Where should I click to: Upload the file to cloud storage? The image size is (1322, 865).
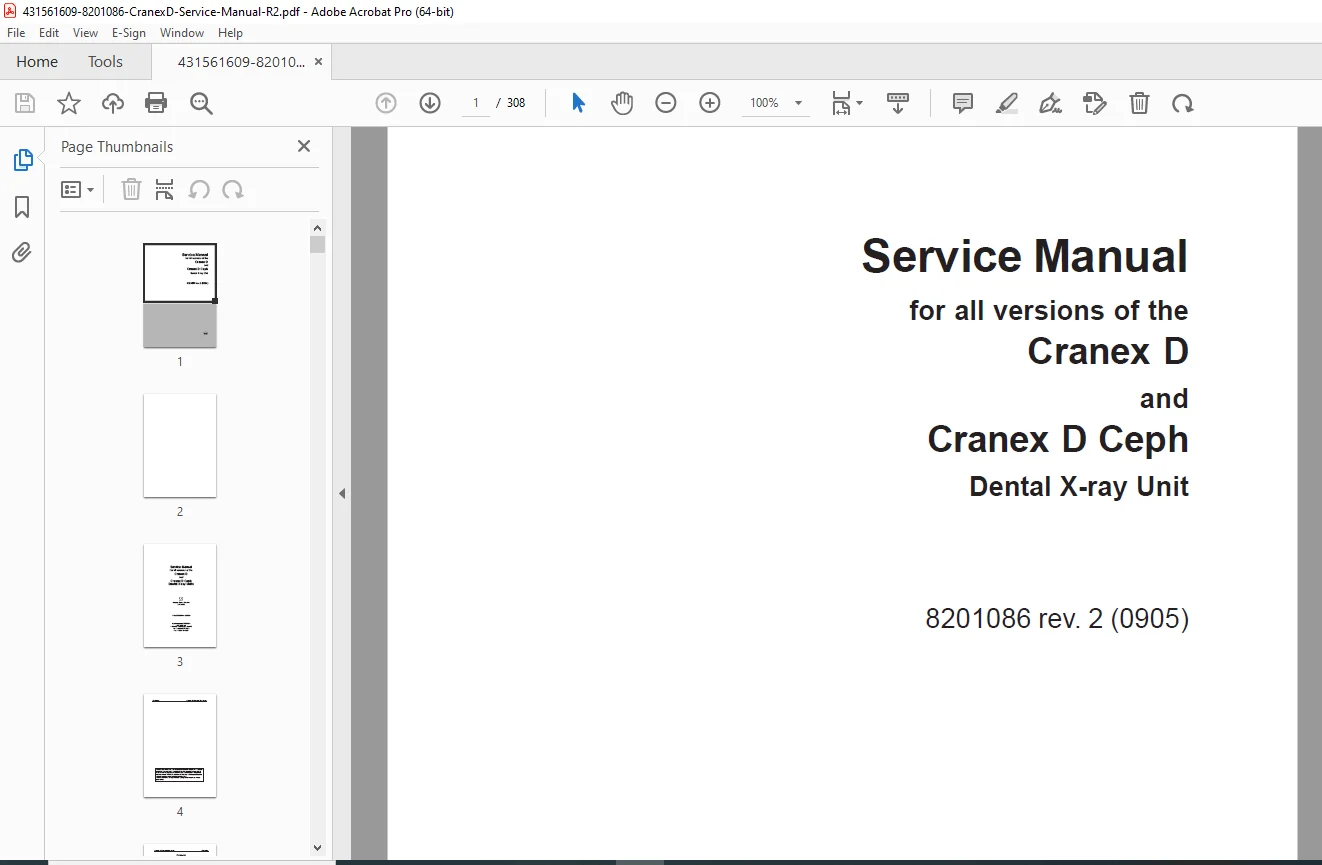(x=113, y=103)
